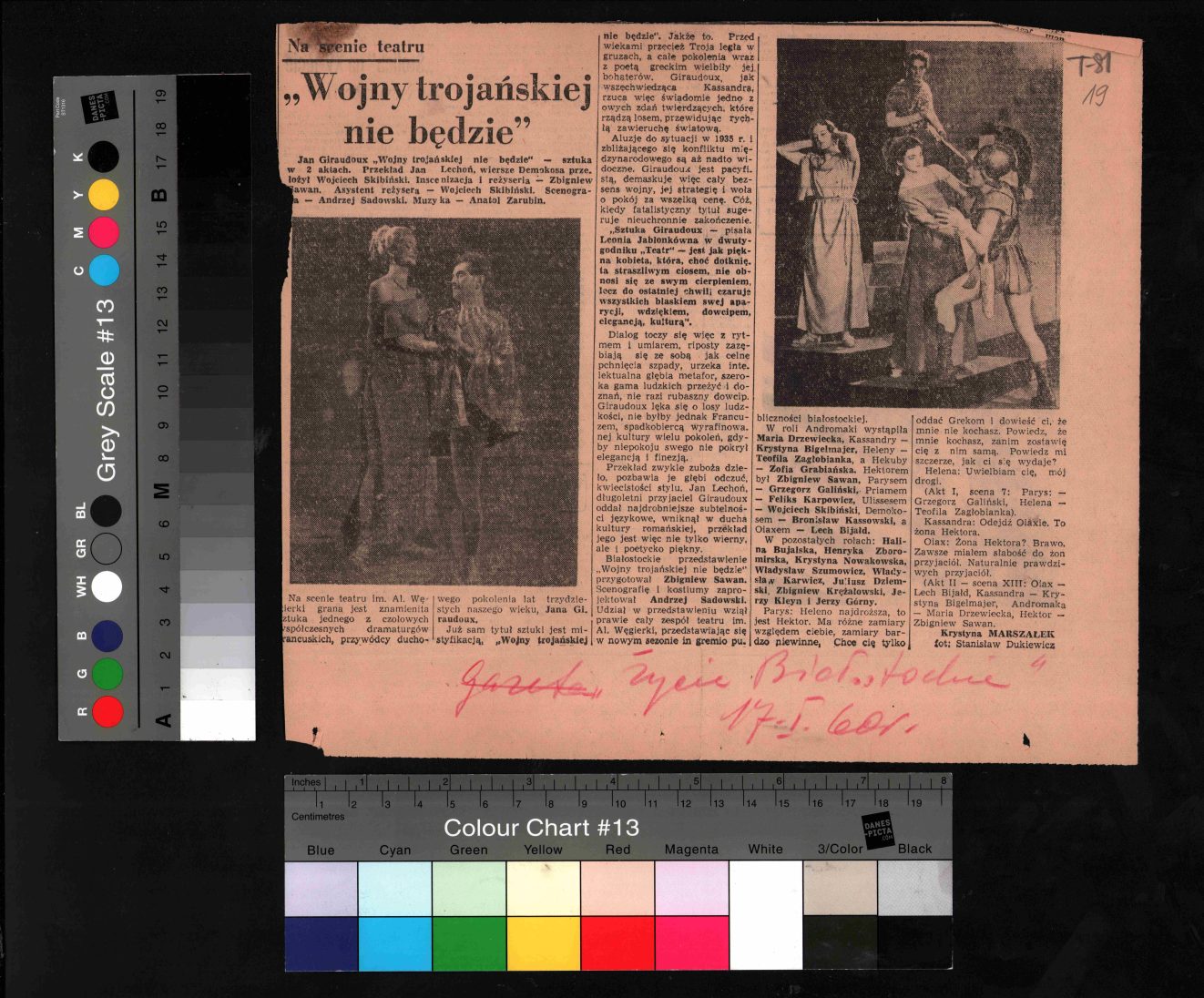Click the "Grey Scale #13" label
Screen dimensions: 1204x998
click(107, 390)
